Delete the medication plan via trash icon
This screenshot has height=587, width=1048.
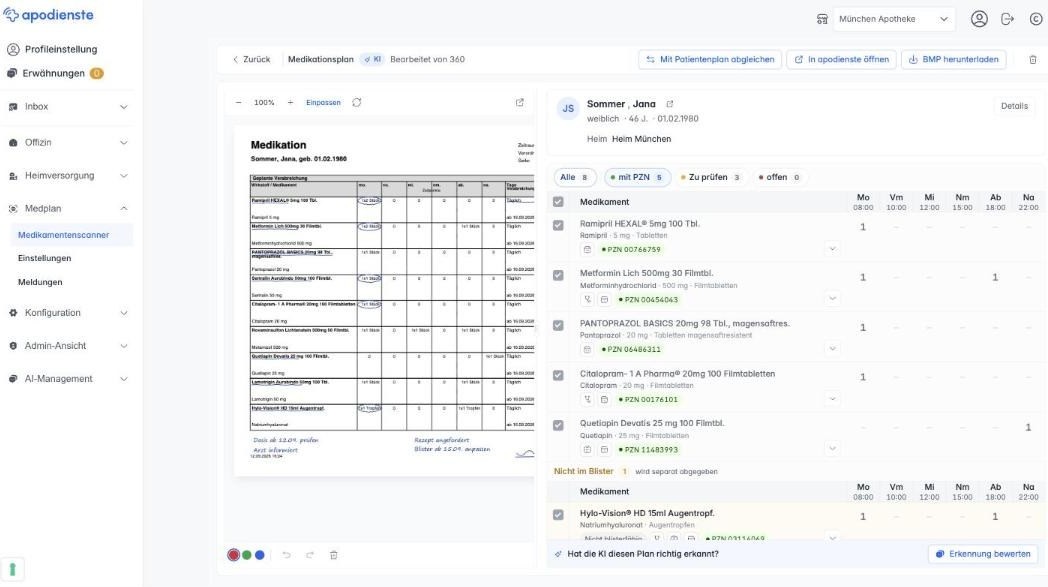1033,60
